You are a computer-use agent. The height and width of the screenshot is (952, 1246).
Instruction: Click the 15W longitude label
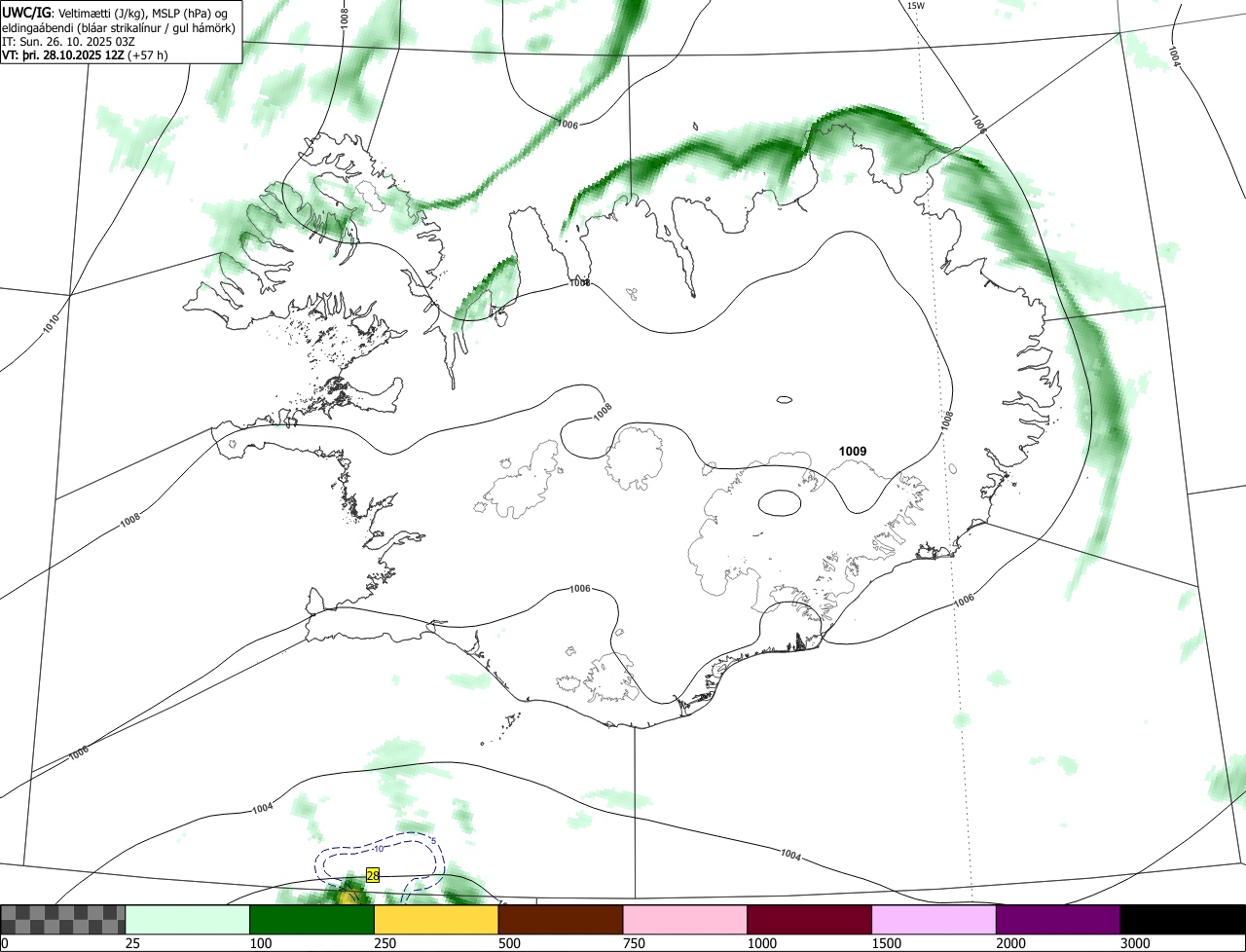915,6
